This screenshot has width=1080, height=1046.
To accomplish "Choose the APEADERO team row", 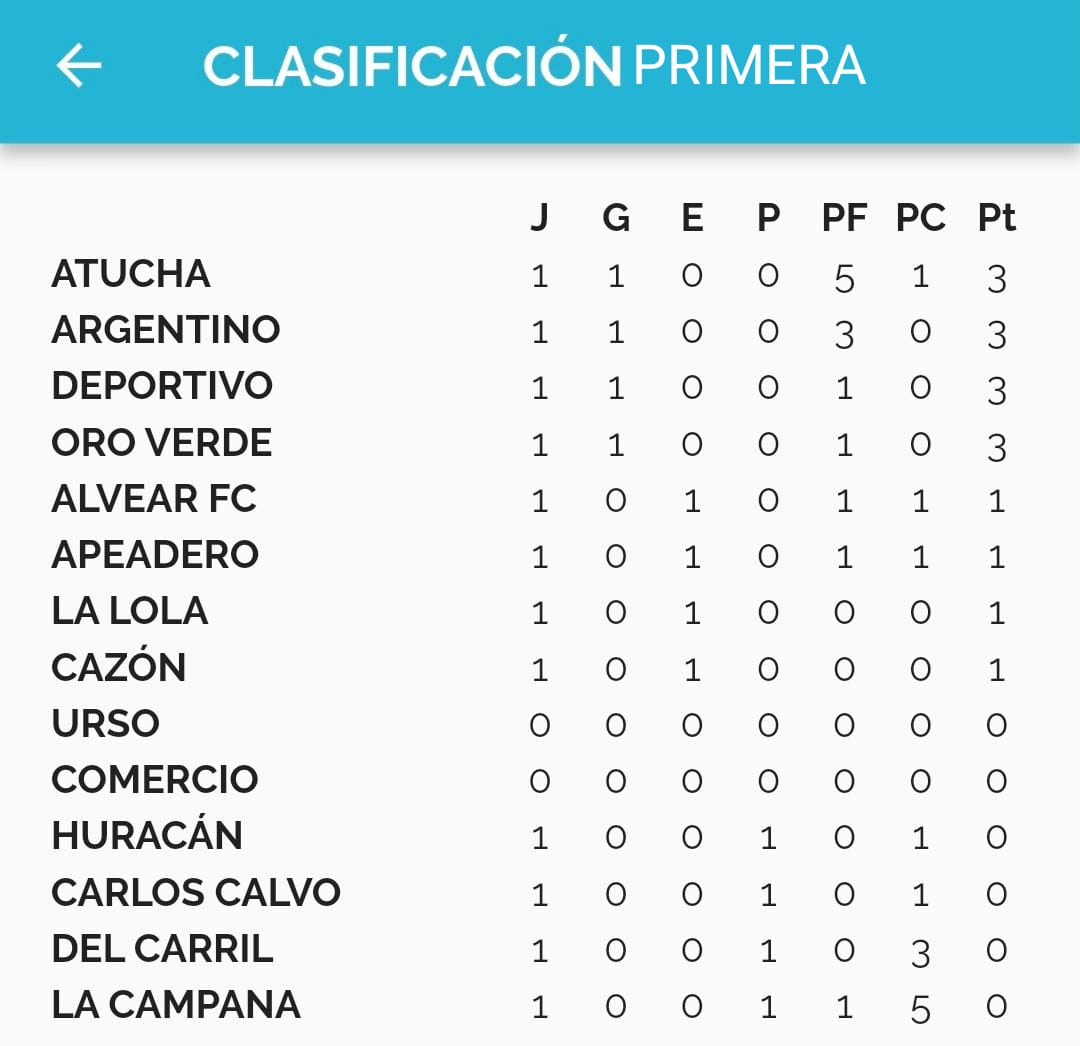I will [155, 555].
